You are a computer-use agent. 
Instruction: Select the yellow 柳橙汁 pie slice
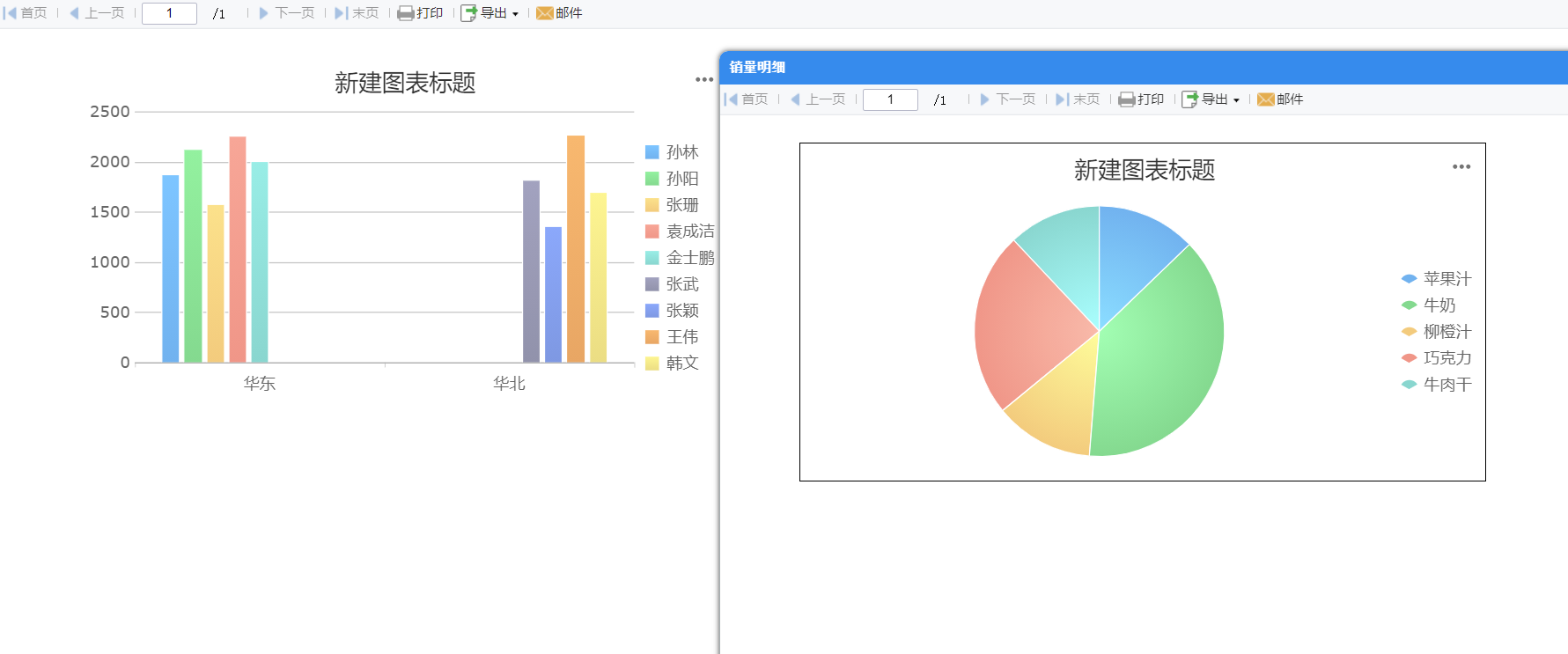click(1061, 400)
